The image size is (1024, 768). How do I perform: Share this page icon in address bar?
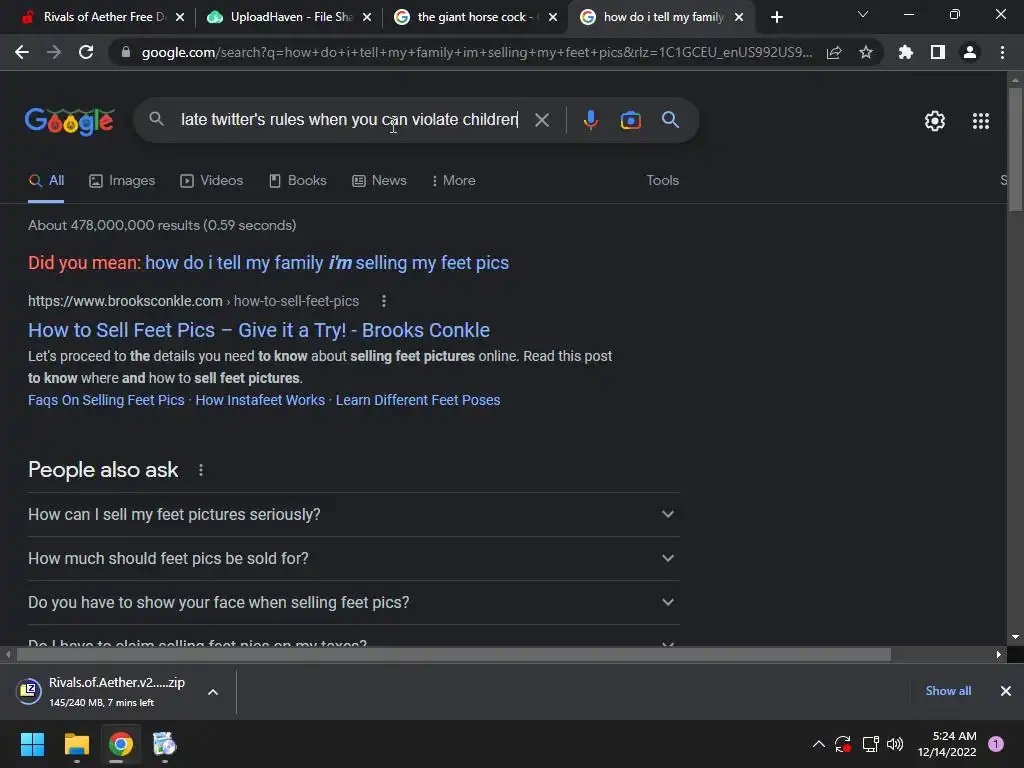(x=834, y=52)
